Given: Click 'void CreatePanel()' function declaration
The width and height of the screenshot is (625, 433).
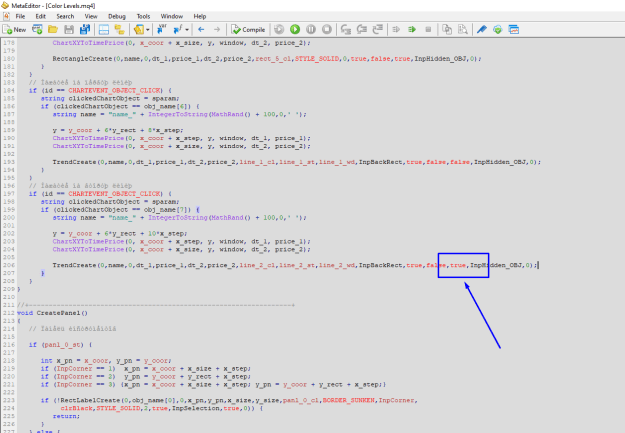Looking at the screenshot, I should (x=52, y=313).
